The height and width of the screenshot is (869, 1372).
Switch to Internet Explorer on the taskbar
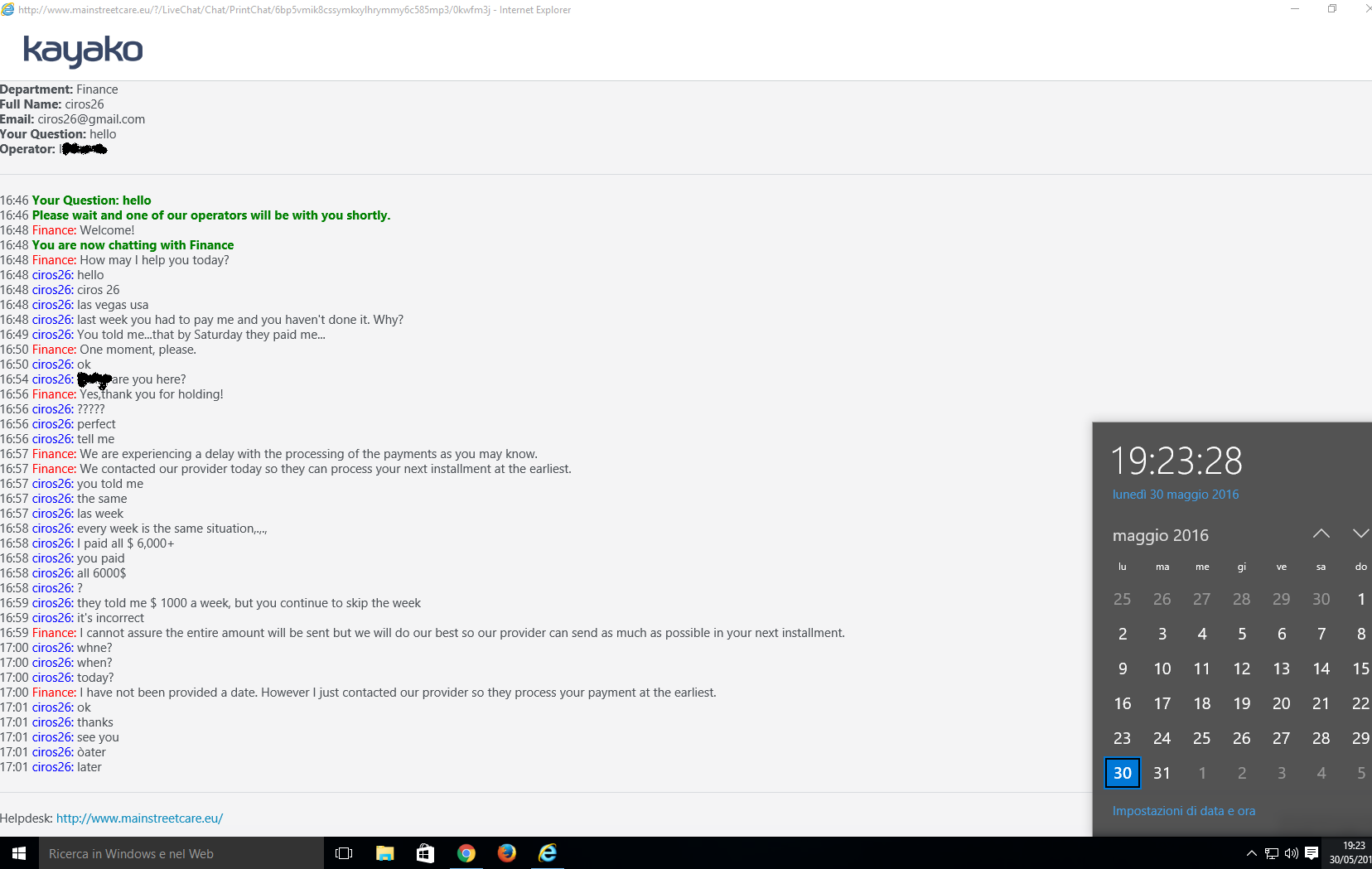[548, 853]
